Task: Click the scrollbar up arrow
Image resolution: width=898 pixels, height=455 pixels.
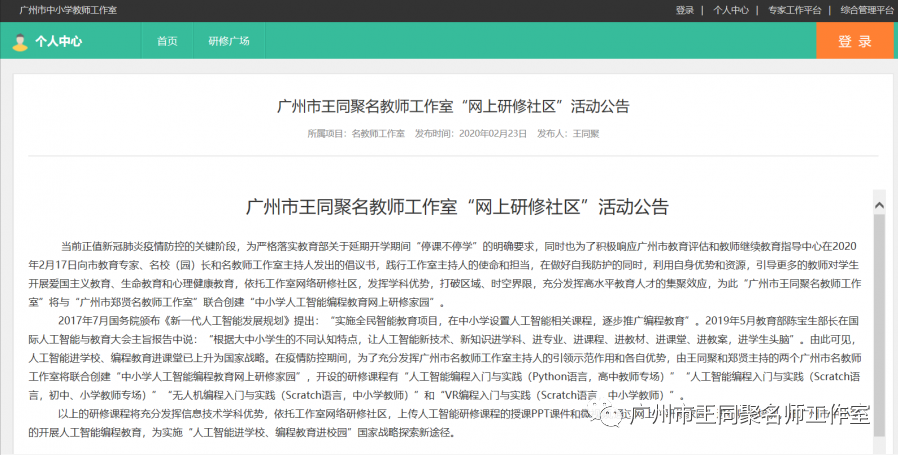Action: (879, 206)
